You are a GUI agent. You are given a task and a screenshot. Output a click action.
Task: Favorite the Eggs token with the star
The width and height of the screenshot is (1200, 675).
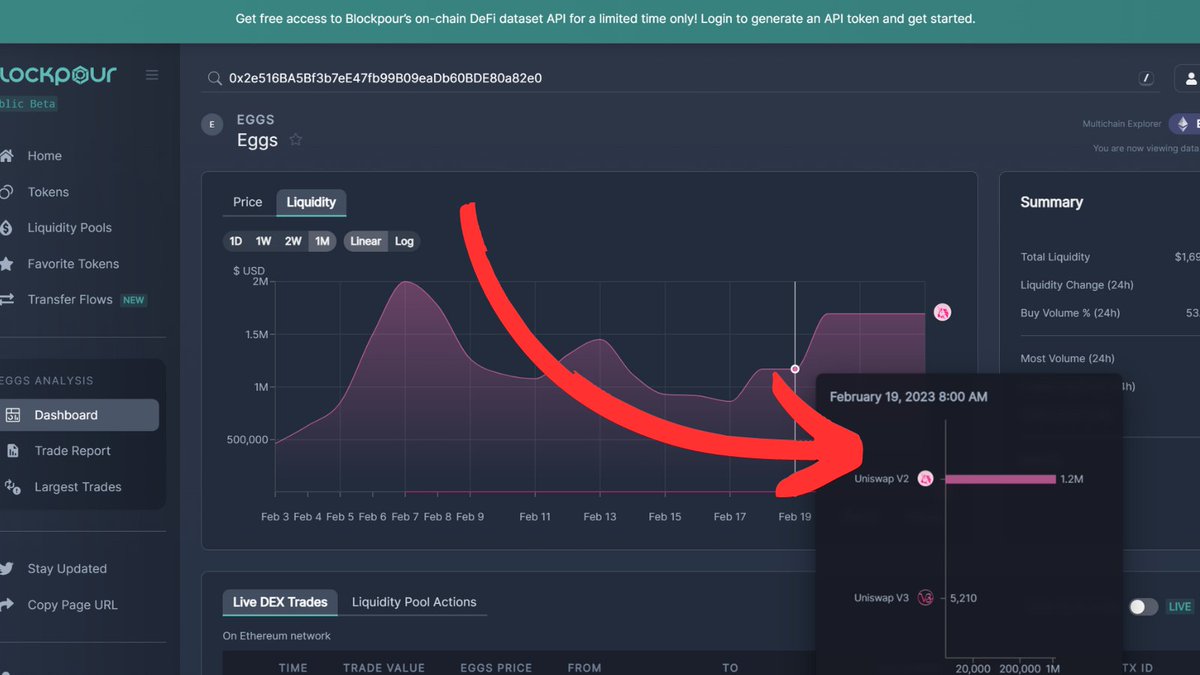(x=296, y=140)
